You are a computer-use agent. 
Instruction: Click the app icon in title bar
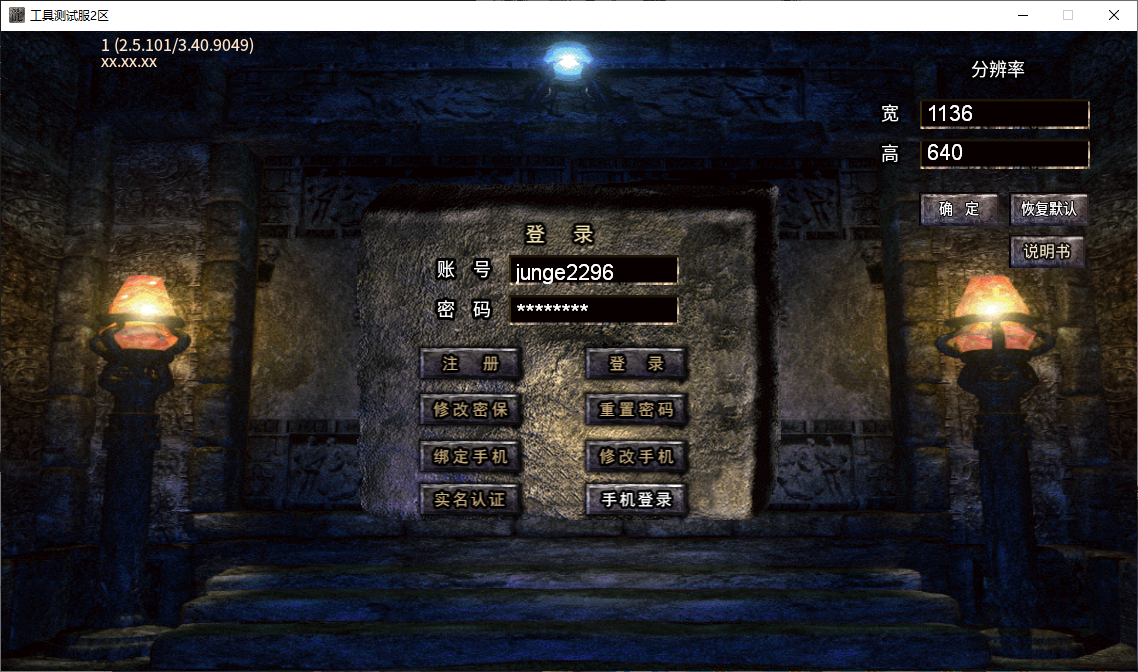pos(16,15)
